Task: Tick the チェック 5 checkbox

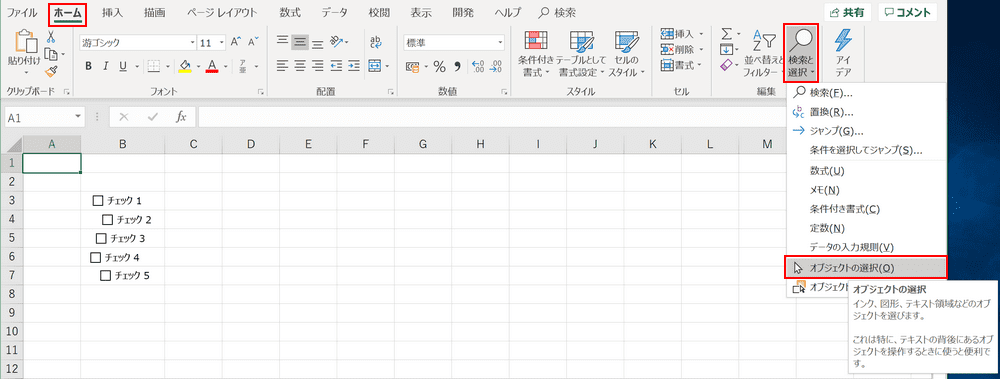Action: click(x=105, y=276)
